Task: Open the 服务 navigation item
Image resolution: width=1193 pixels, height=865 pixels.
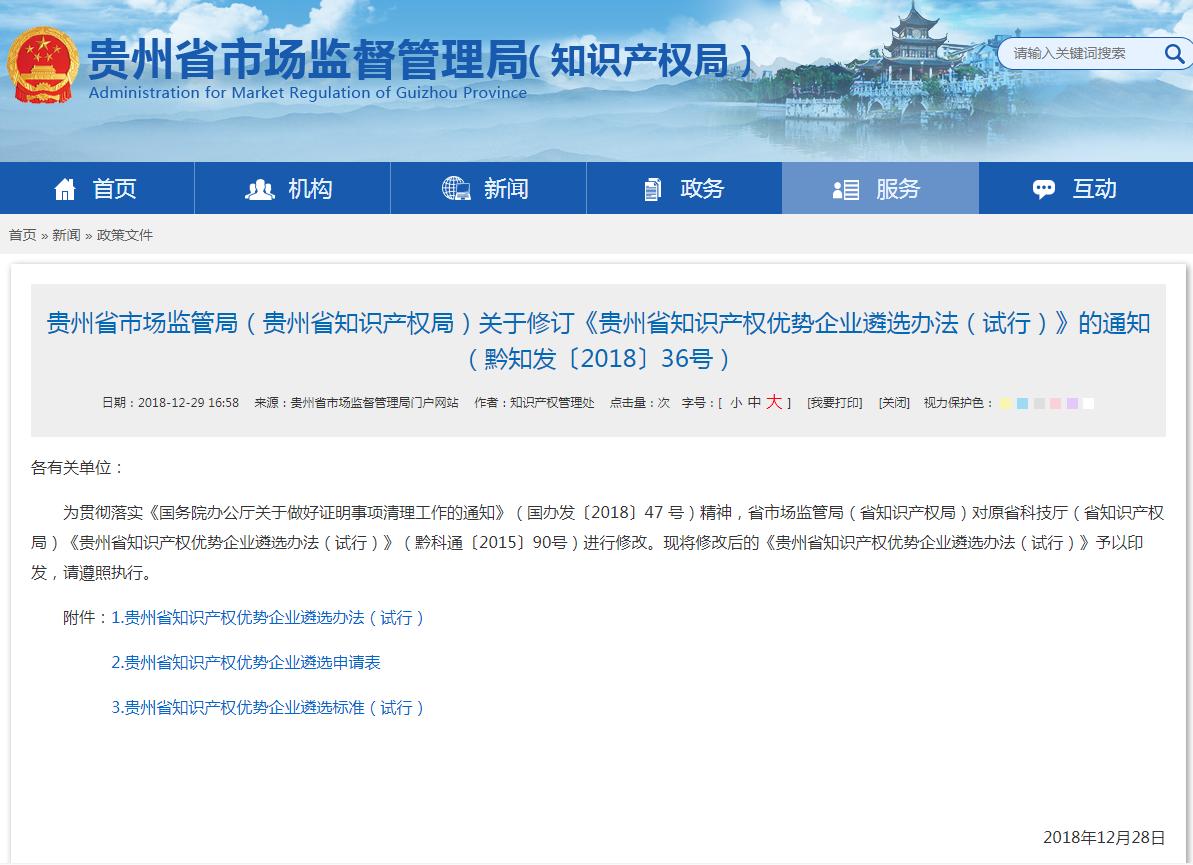Action: [x=880, y=188]
